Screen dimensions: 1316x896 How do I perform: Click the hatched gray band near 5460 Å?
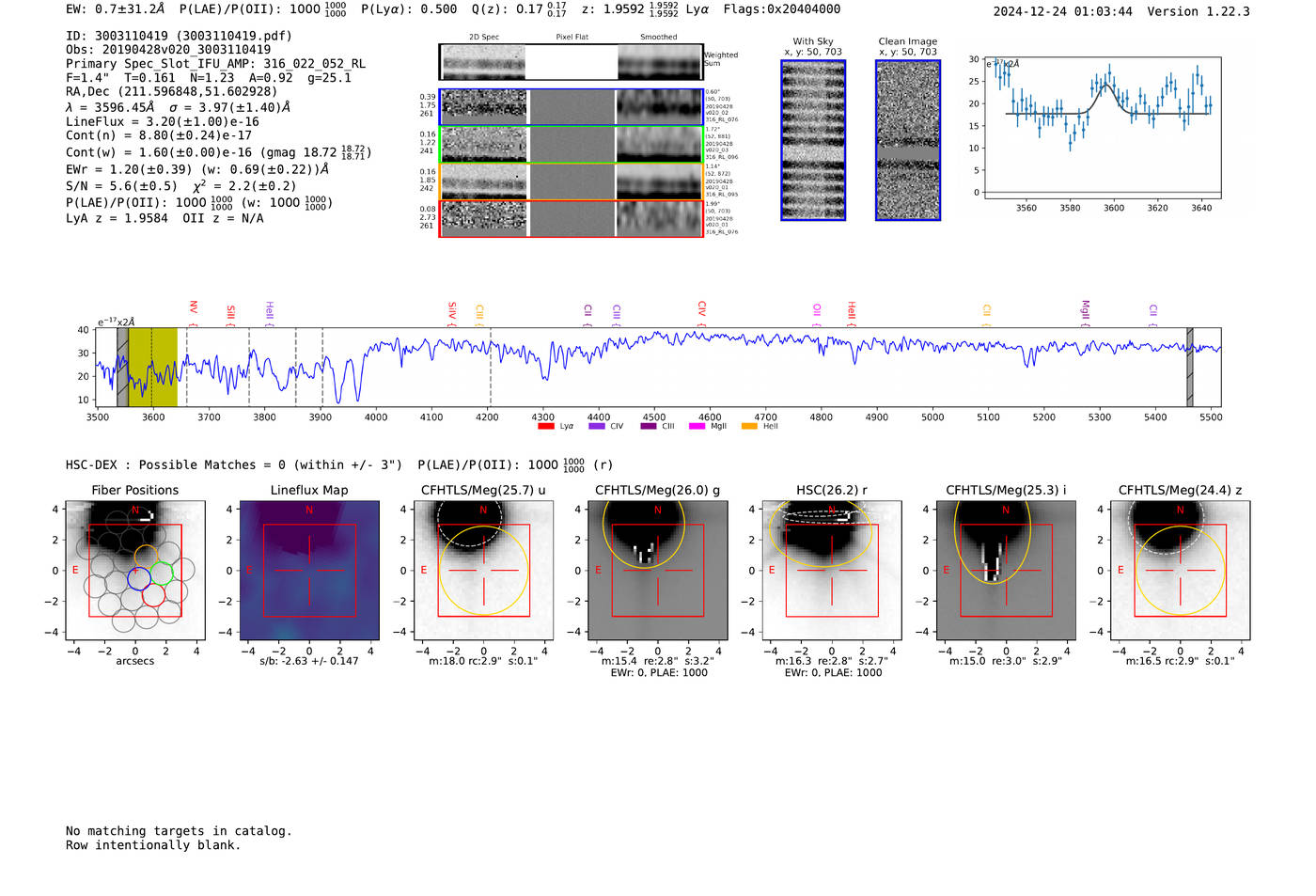coord(1189,368)
